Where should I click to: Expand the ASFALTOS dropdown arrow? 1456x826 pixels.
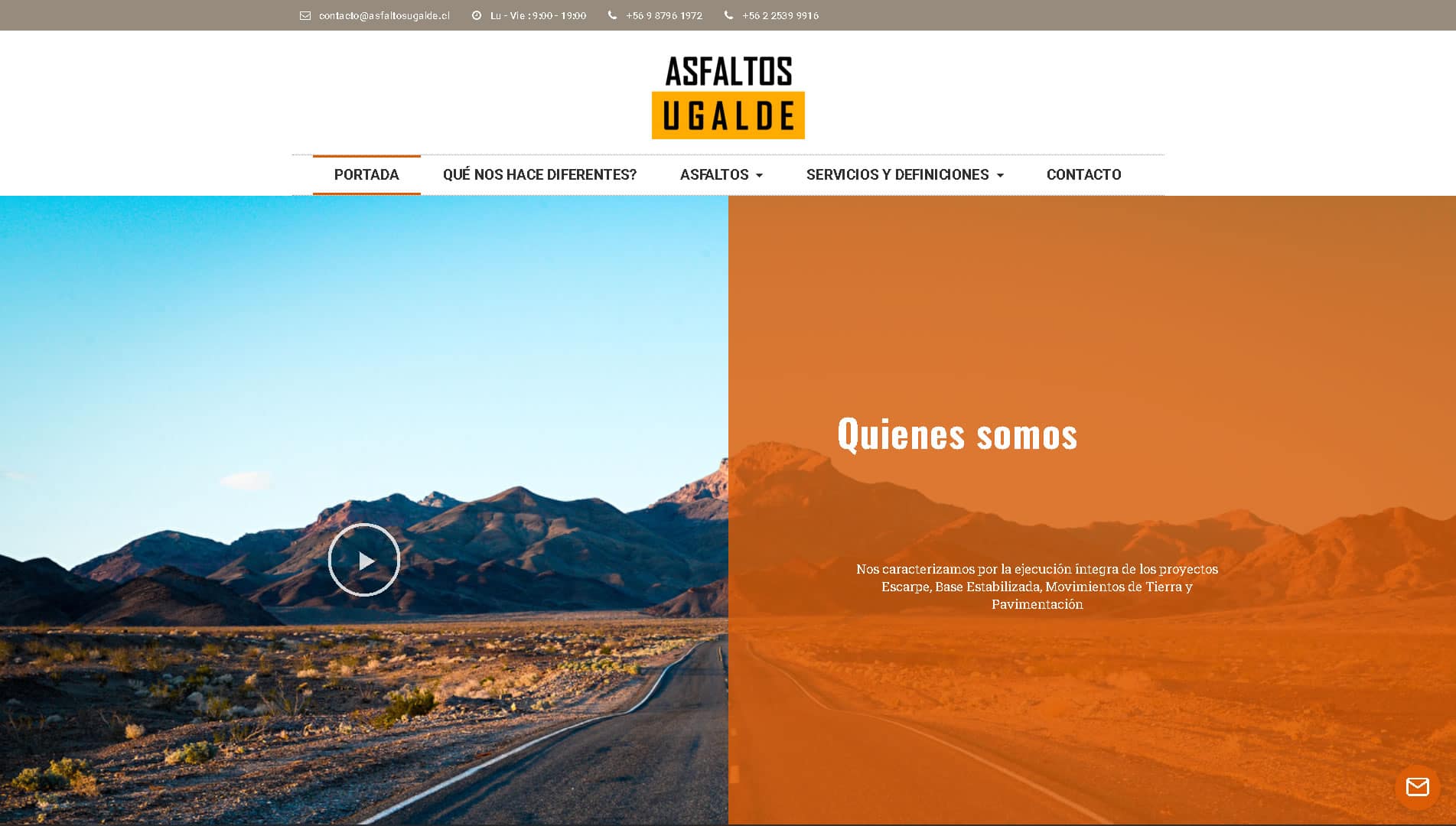tap(759, 176)
